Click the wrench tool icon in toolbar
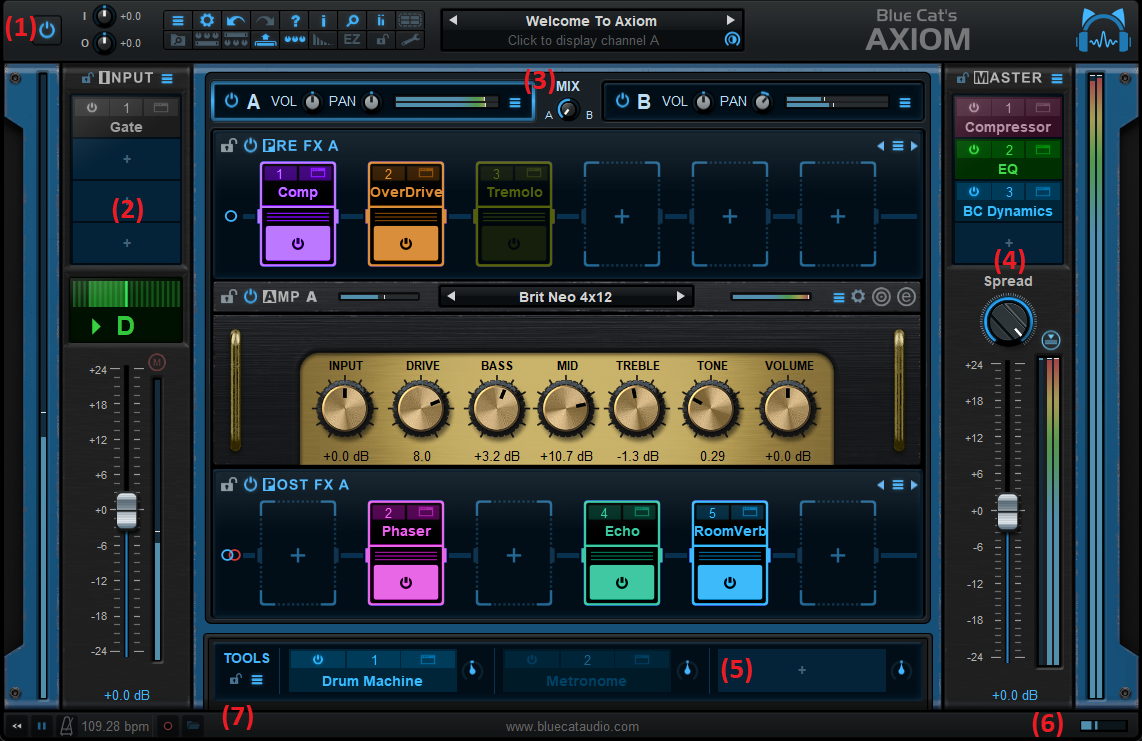The width and height of the screenshot is (1142, 741). tap(410, 40)
